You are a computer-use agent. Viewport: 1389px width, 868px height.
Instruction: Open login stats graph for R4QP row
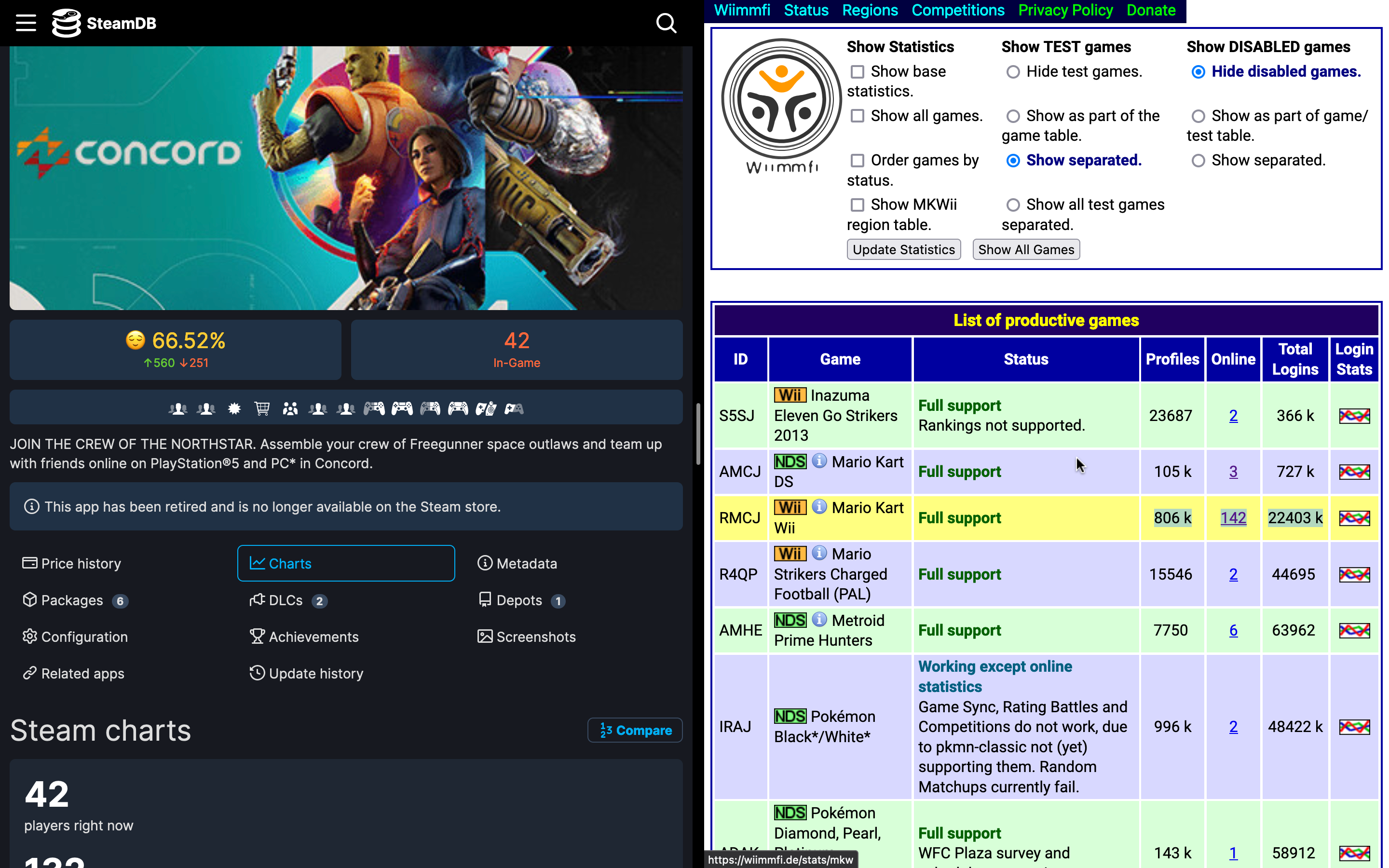1354,575
